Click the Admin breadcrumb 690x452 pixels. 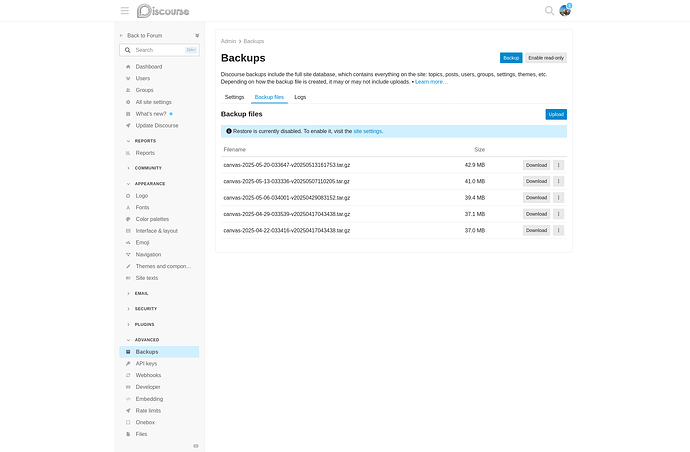[228, 41]
